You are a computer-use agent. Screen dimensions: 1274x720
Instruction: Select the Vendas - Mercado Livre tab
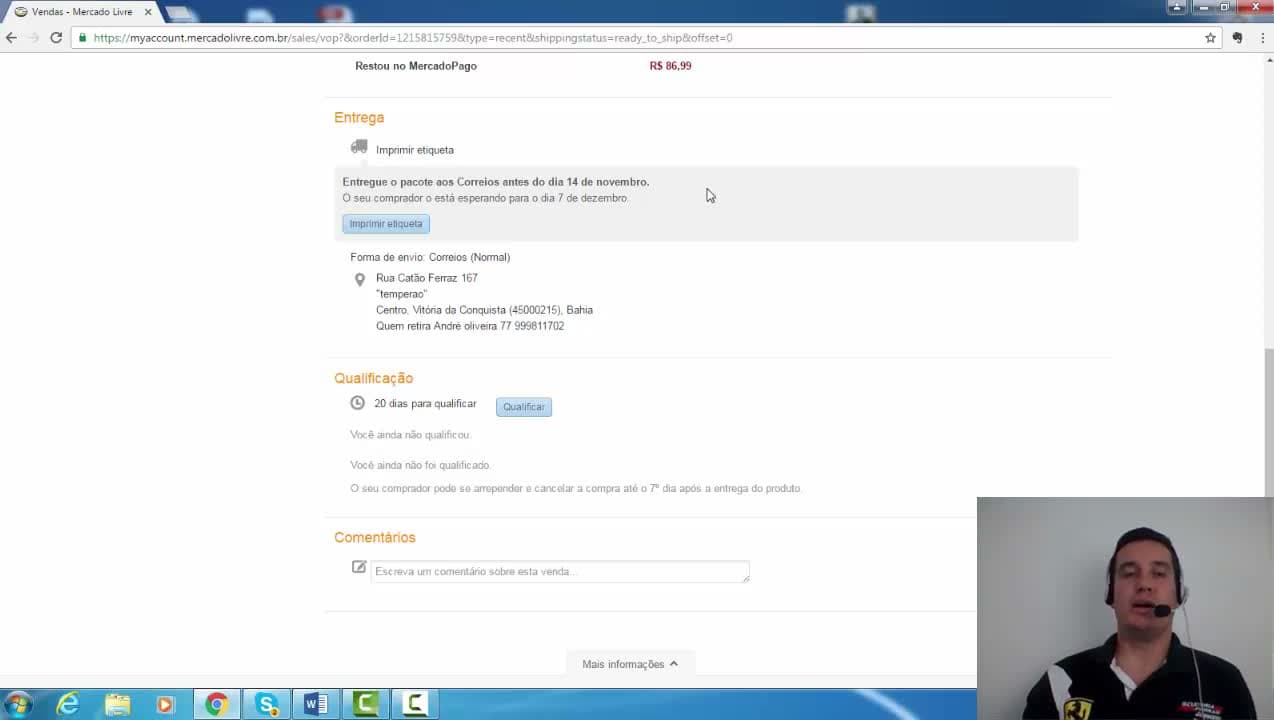80,12
